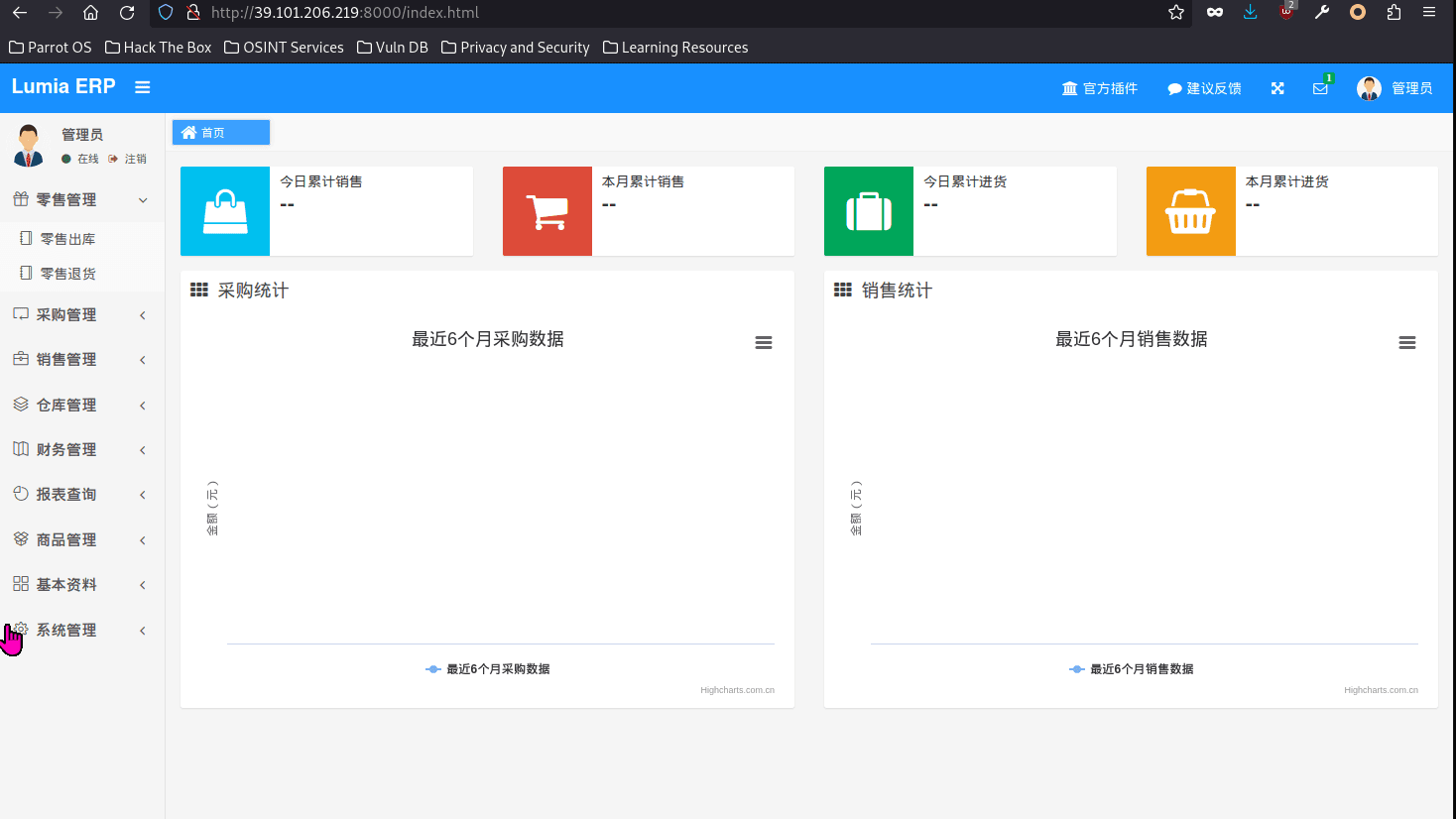
Task: Click the browser address bar
Action: tap(674, 13)
